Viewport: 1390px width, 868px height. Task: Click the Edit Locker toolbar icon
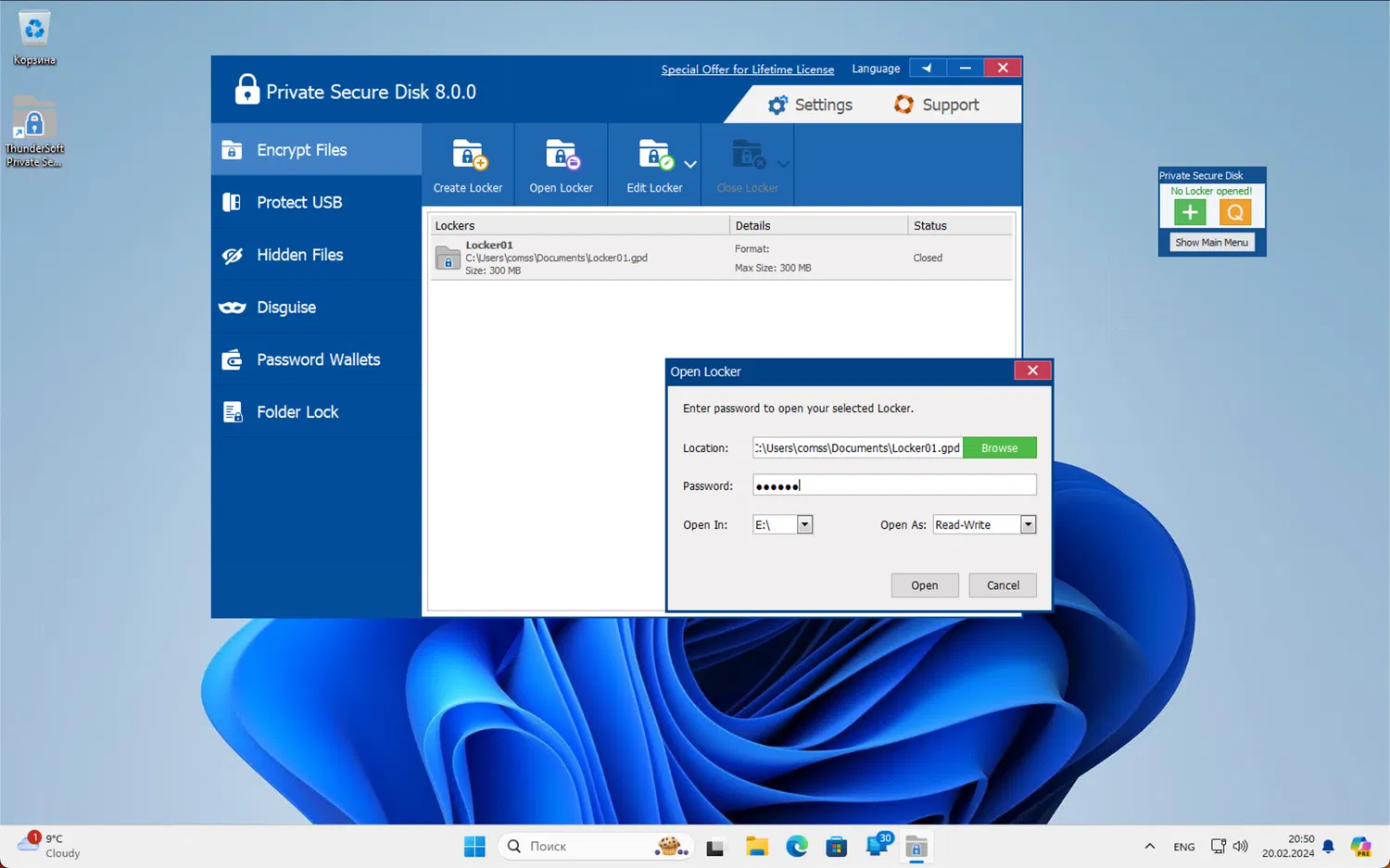pos(654,157)
